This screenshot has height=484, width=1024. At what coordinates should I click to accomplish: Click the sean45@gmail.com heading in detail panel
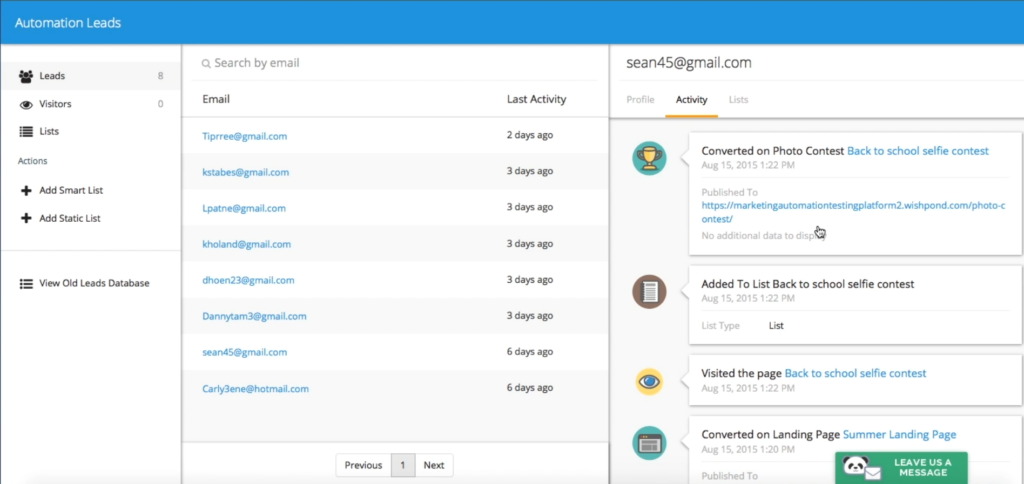(688, 63)
